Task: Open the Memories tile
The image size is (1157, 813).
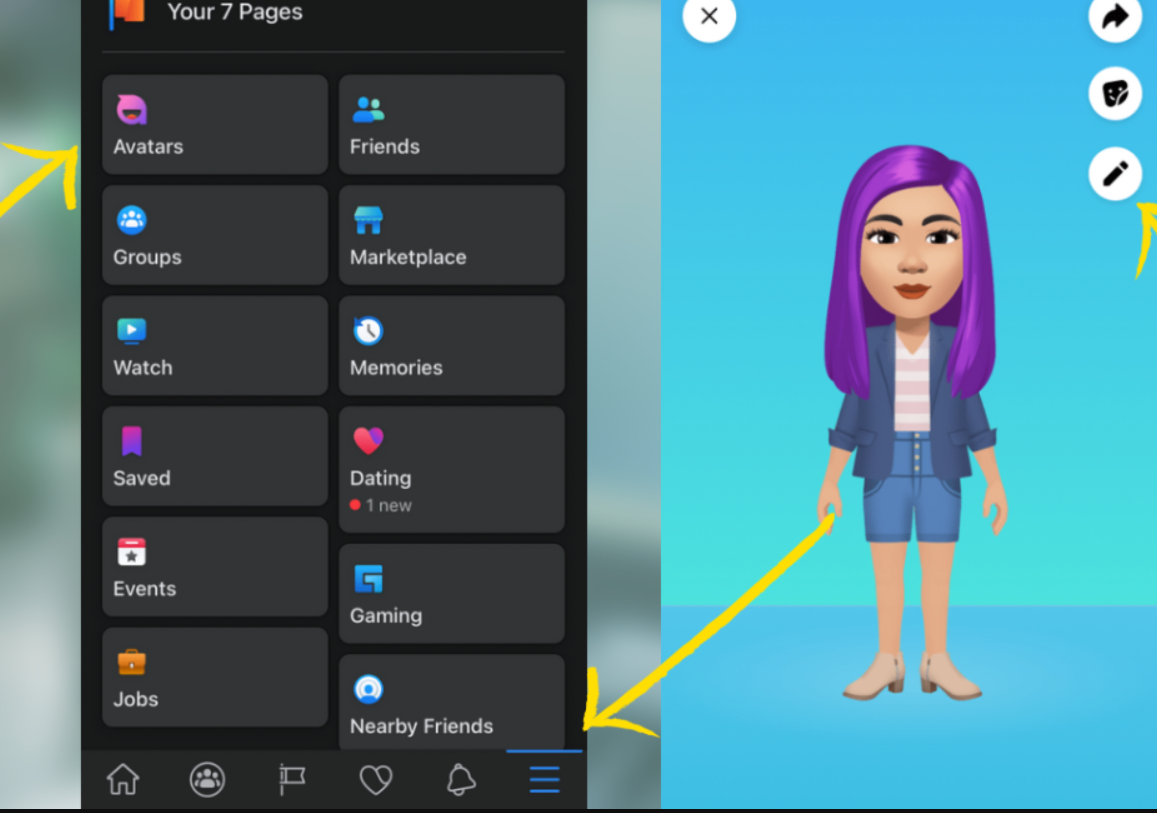Action: pyautogui.click(x=451, y=346)
